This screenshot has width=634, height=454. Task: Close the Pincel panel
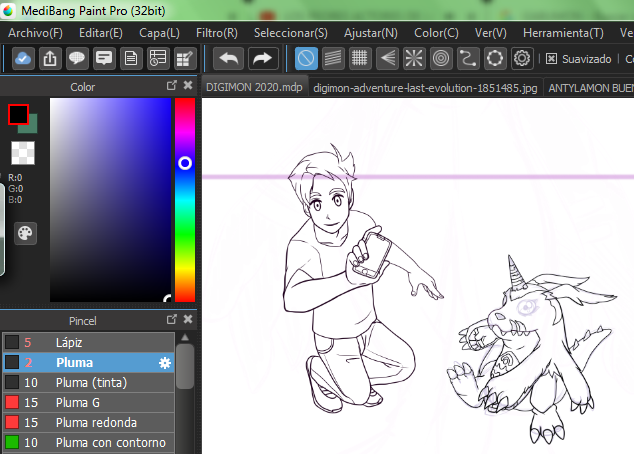[x=188, y=319]
